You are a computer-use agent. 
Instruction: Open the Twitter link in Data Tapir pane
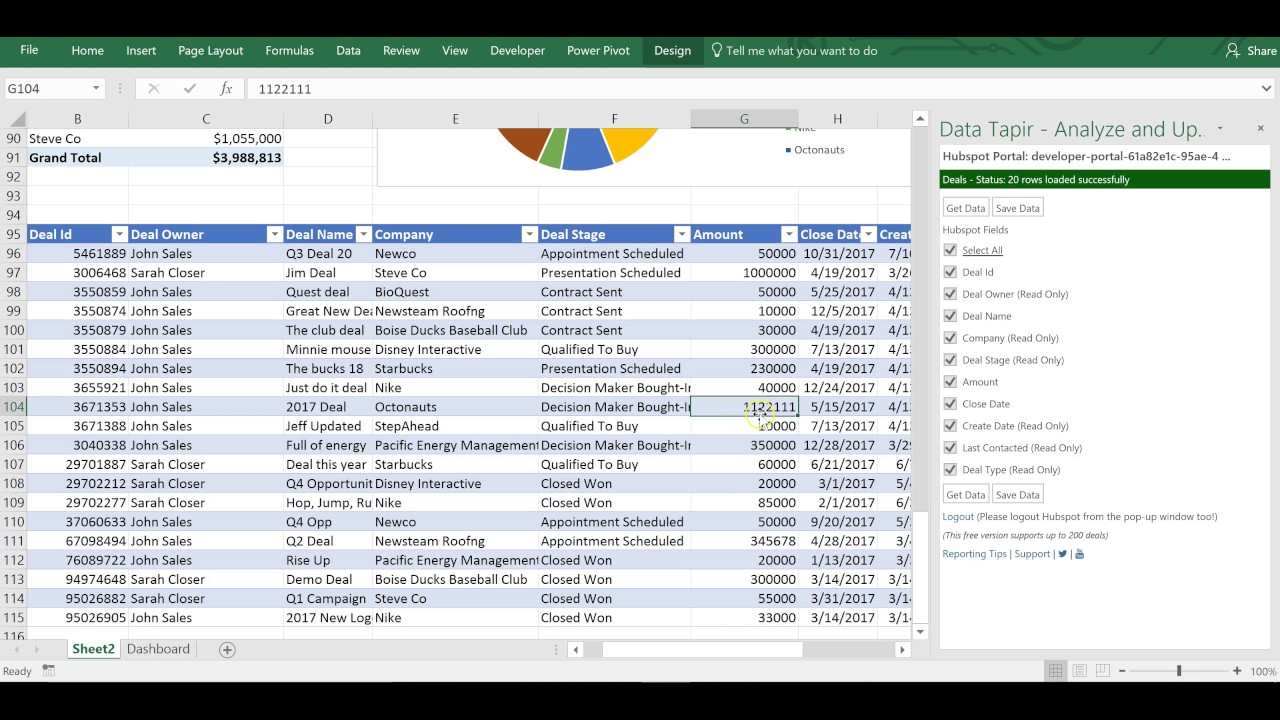click(x=1063, y=554)
